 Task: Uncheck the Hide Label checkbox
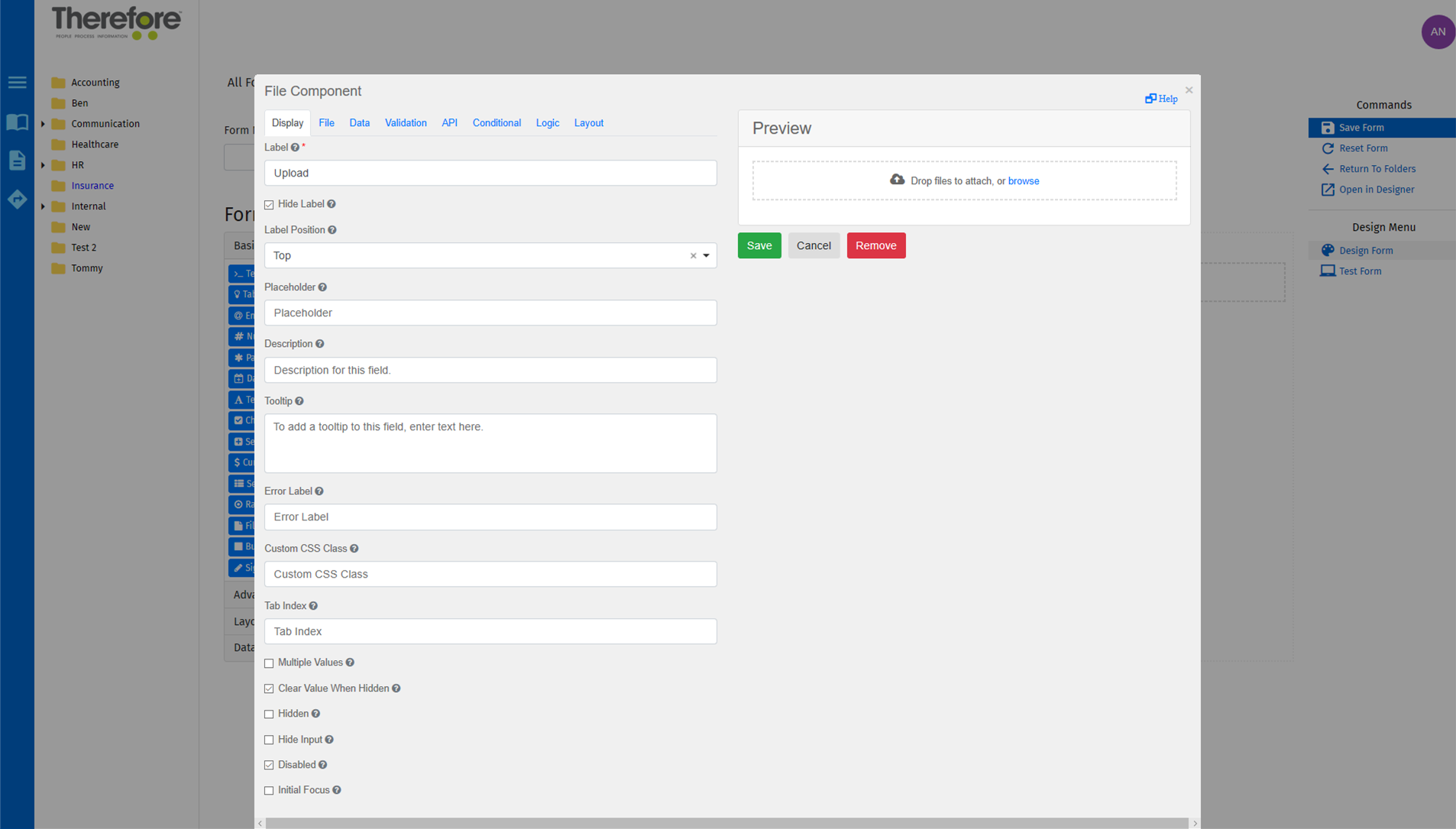tap(269, 205)
